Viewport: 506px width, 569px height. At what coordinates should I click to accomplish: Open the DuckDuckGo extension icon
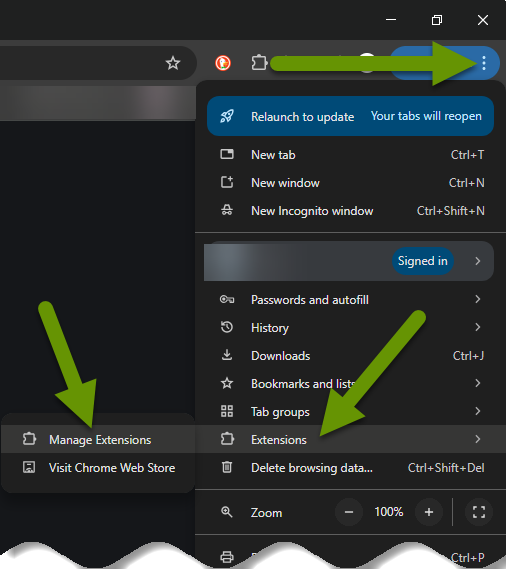coord(223,63)
